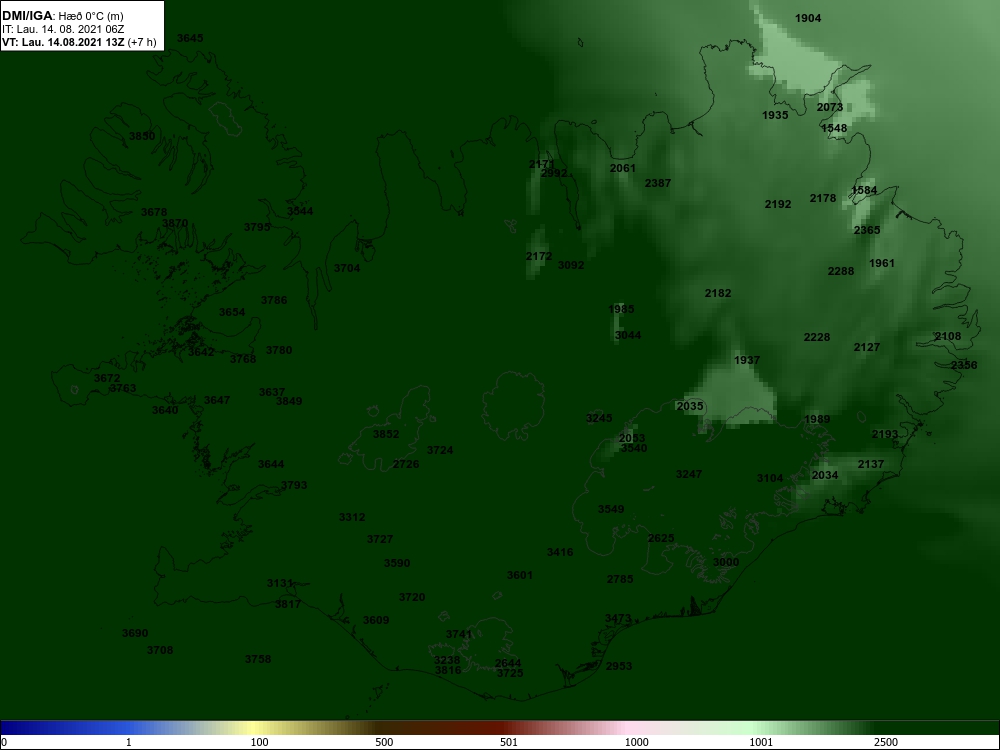Viewport: 1000px width, 750px height.
Task: Select the value '3704' on the map
Action: coord(347,268)
